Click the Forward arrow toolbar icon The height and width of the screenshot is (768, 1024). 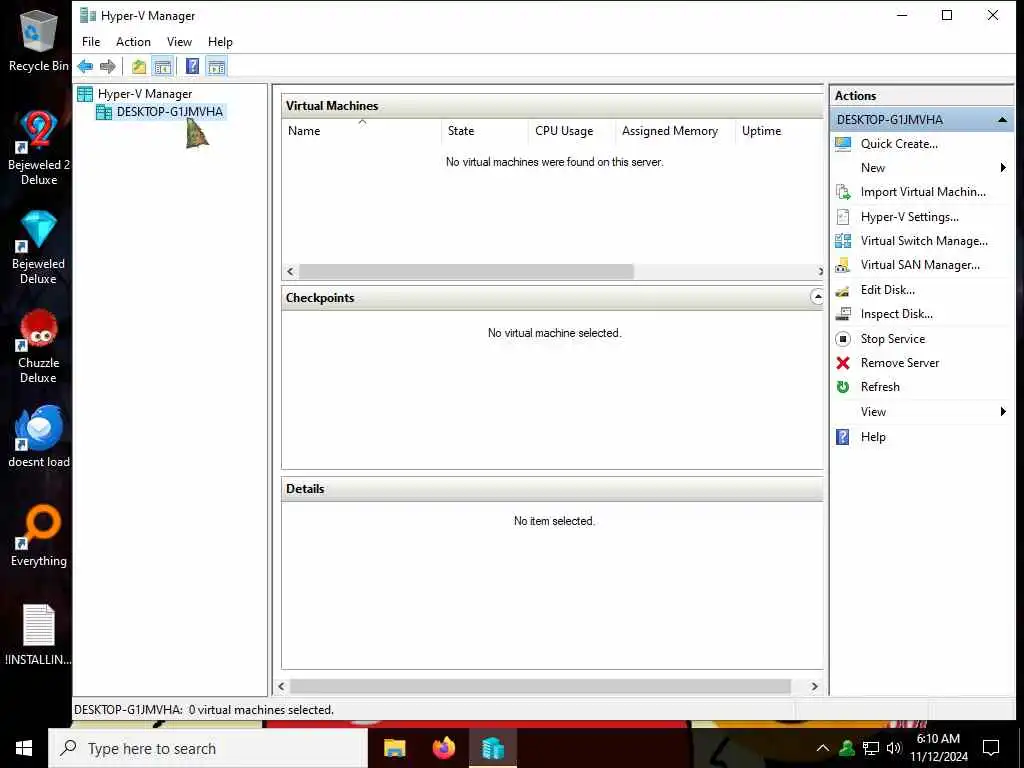tap(108, 66)
